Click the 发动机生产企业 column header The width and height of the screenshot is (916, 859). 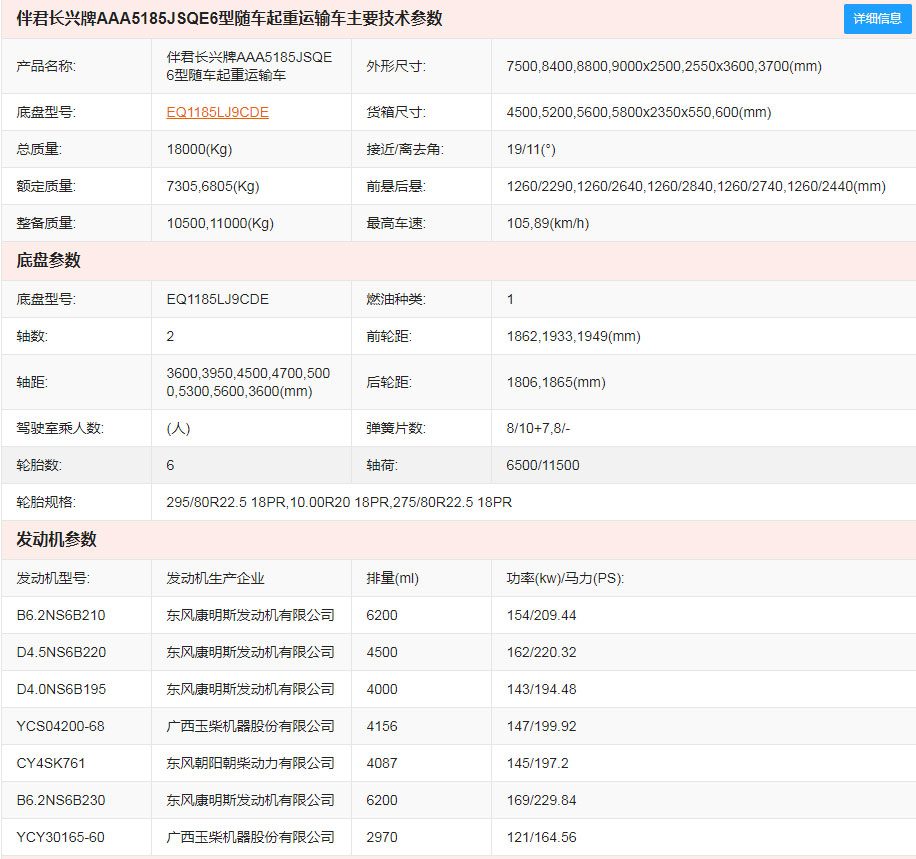click(x=215, y=578)
